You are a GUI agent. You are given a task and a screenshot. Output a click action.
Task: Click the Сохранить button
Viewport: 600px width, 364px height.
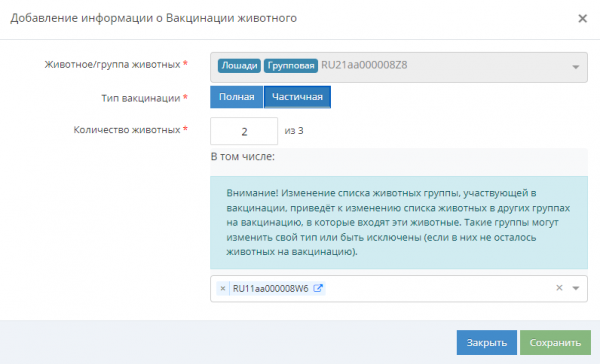[x=555, y=343]
